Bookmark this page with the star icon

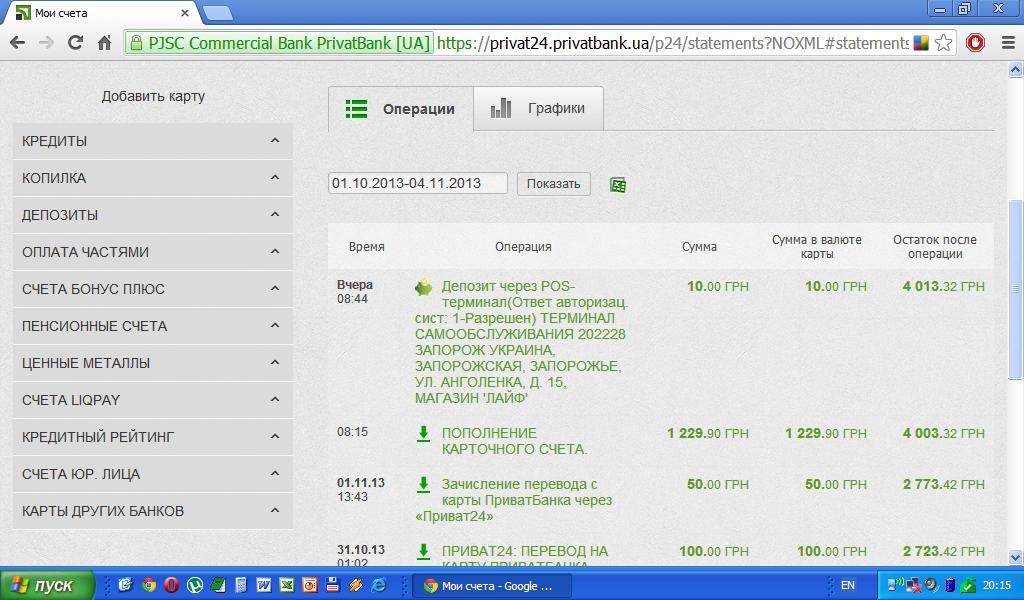click(x=946, y=43)
